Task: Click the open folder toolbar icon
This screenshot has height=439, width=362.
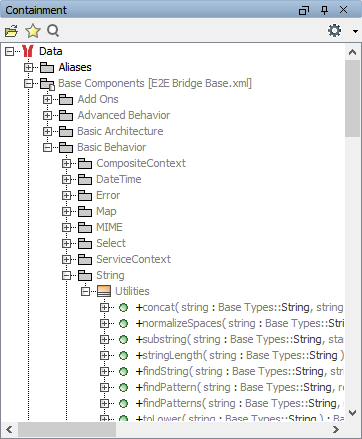Action: pos(11,31)
